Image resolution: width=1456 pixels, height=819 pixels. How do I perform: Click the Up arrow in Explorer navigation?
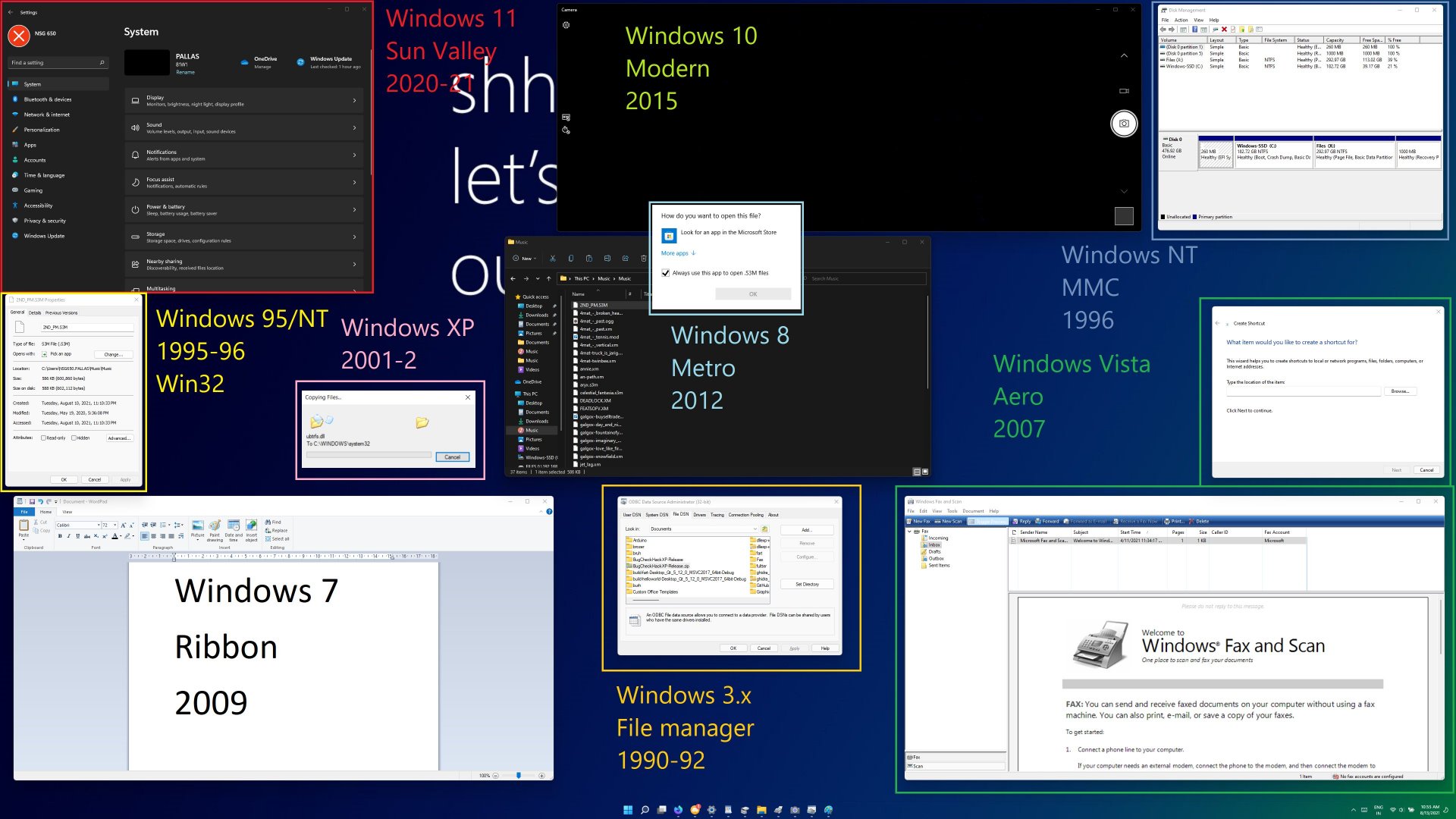(549, 278)
